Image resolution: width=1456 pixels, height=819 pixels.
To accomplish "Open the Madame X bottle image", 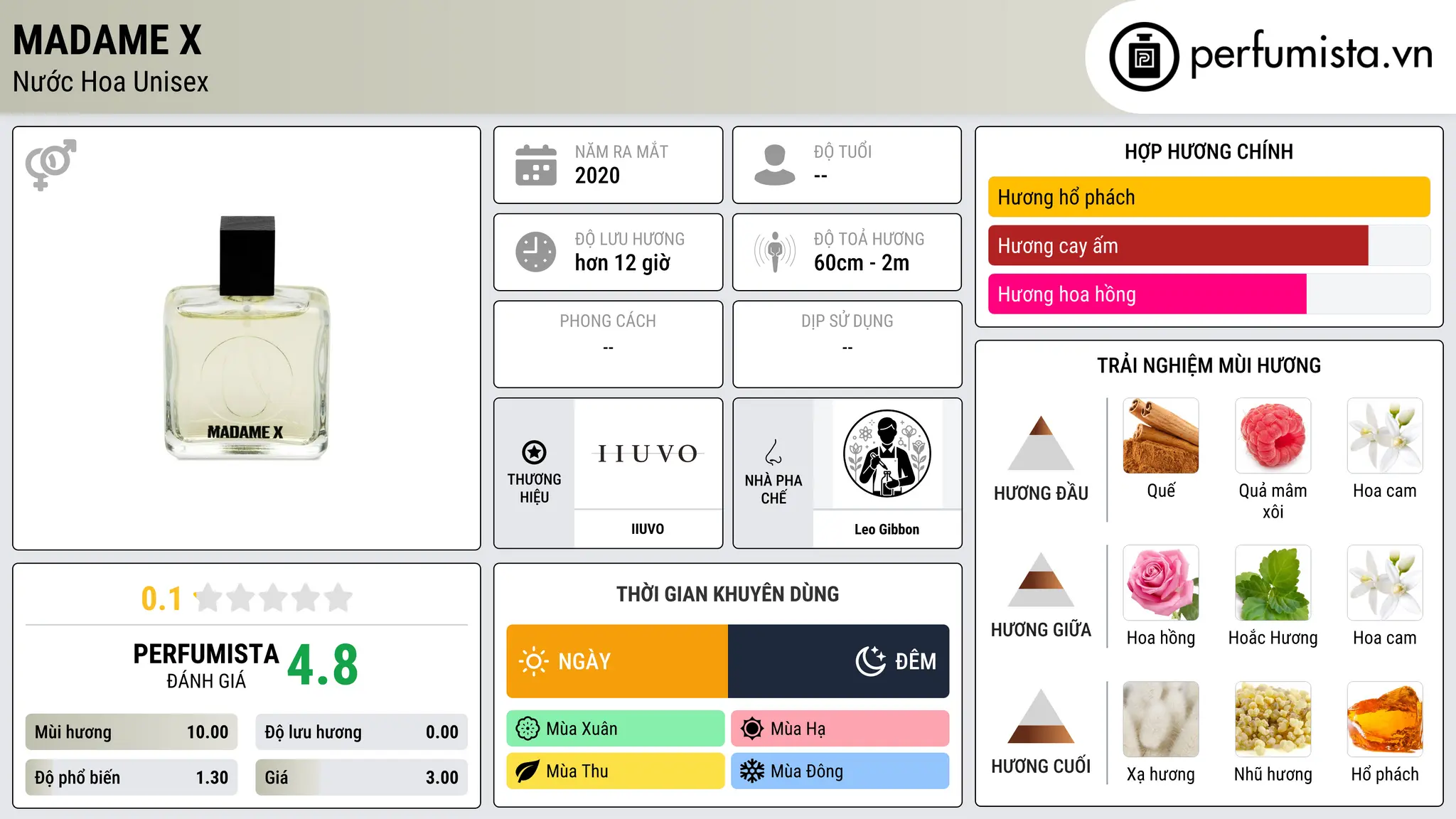I will 247,338.
